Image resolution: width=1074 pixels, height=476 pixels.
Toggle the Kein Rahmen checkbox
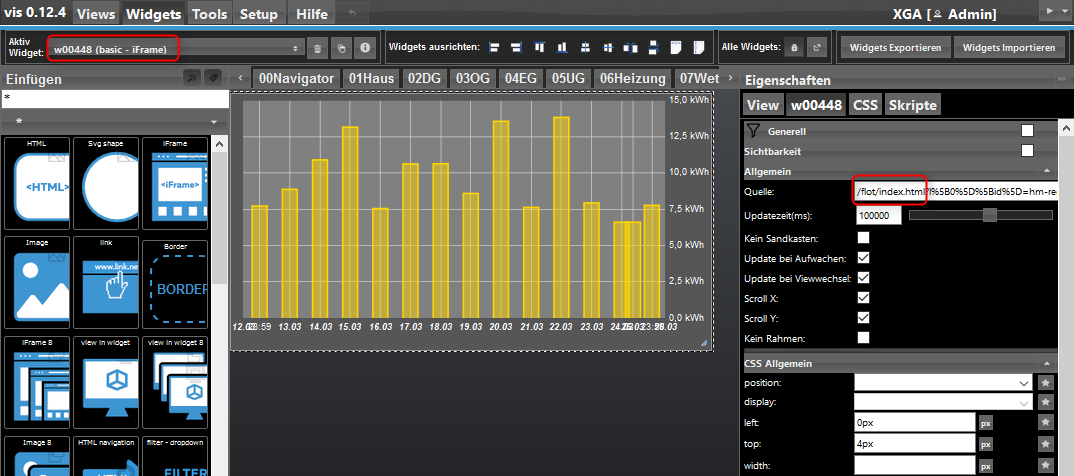863,337
